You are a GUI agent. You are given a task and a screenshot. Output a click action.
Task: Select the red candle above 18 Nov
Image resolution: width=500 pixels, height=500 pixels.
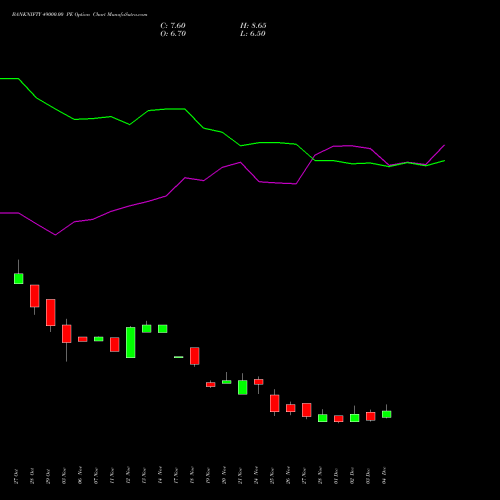[195, 356]
